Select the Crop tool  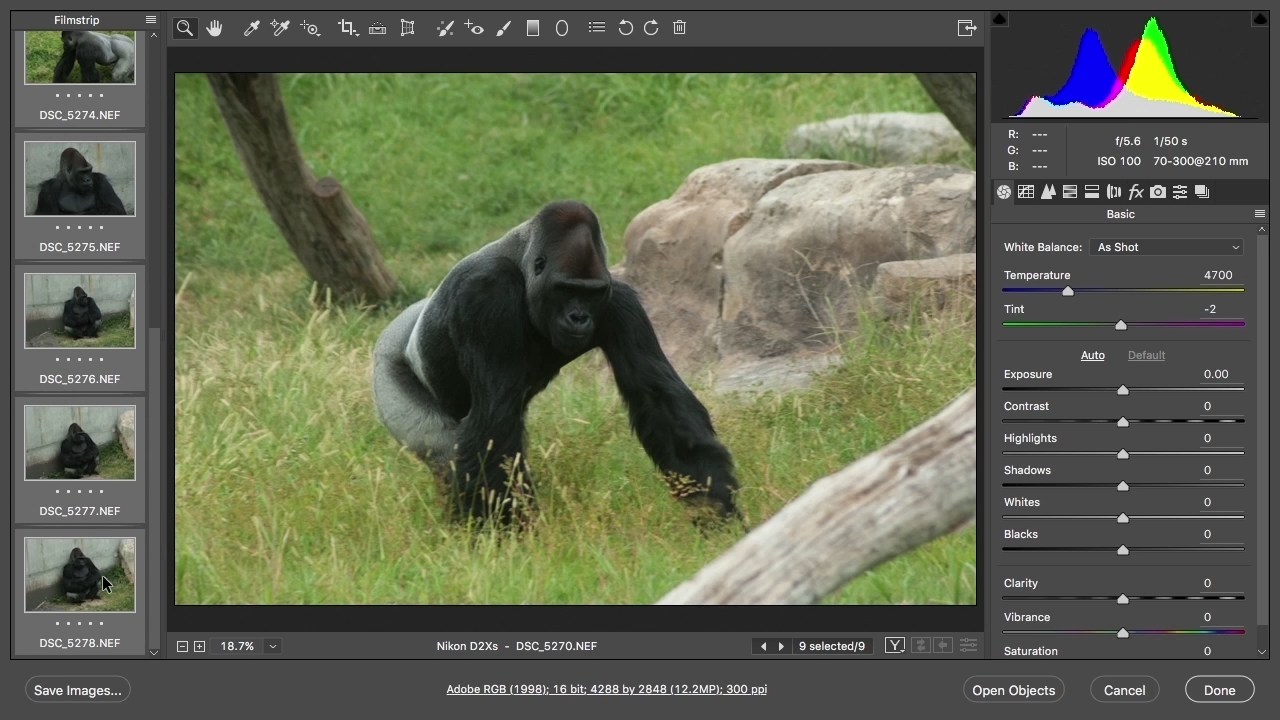[x=347, y=28]
